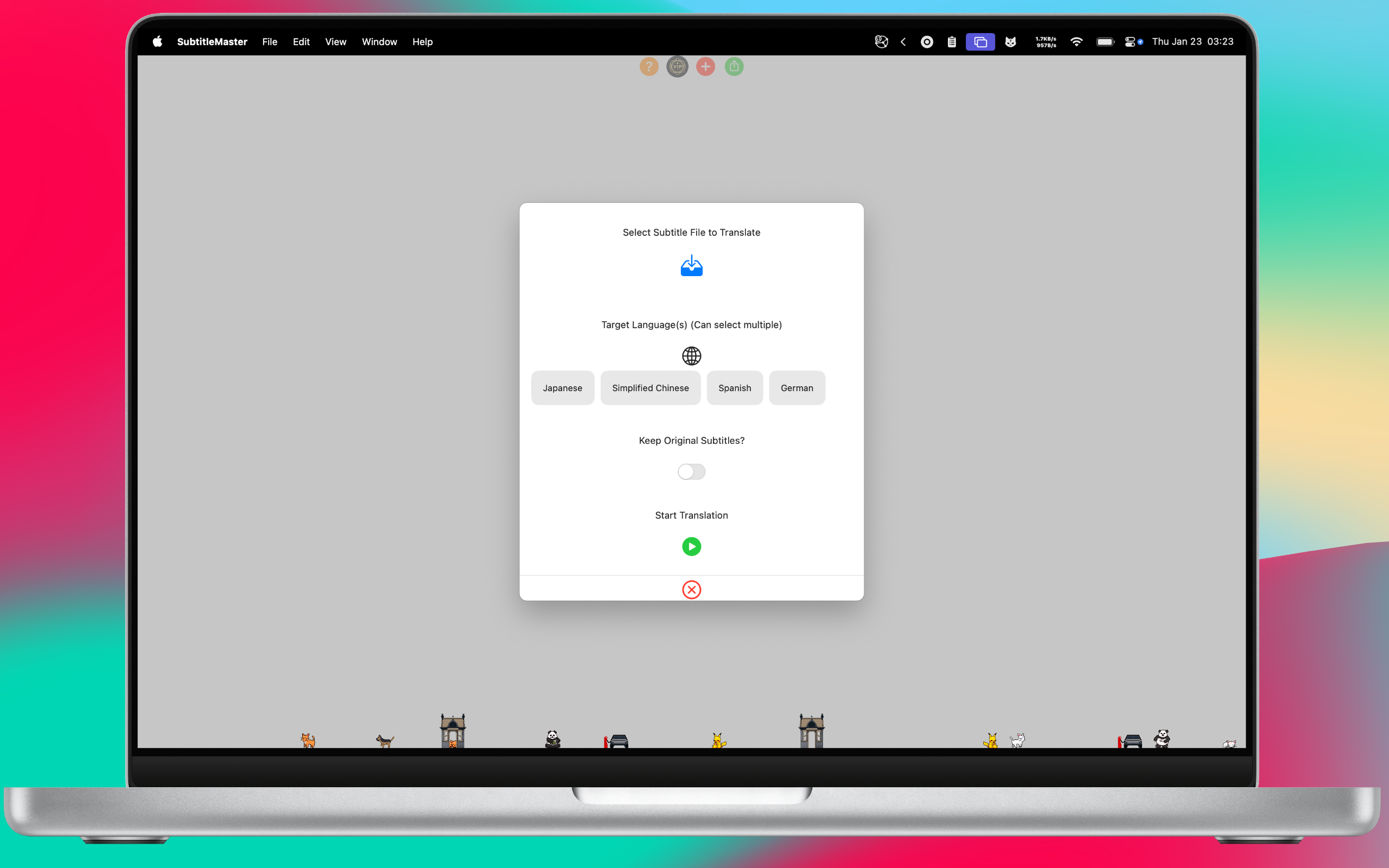This screenshot has width=1389, height=868.
Task: Click the orange question mark help icon
Action: pos(648,67)
